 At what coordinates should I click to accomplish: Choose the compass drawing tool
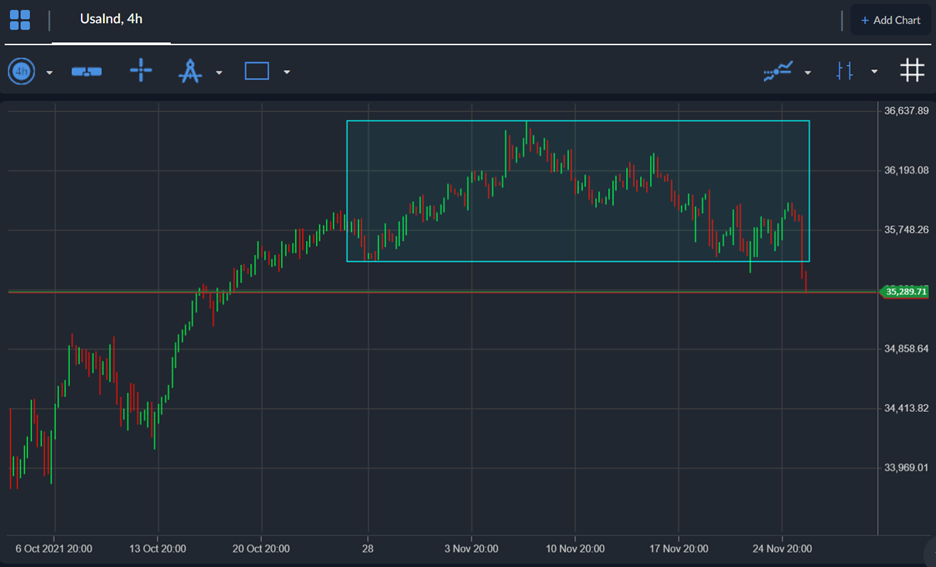point(190,71)
